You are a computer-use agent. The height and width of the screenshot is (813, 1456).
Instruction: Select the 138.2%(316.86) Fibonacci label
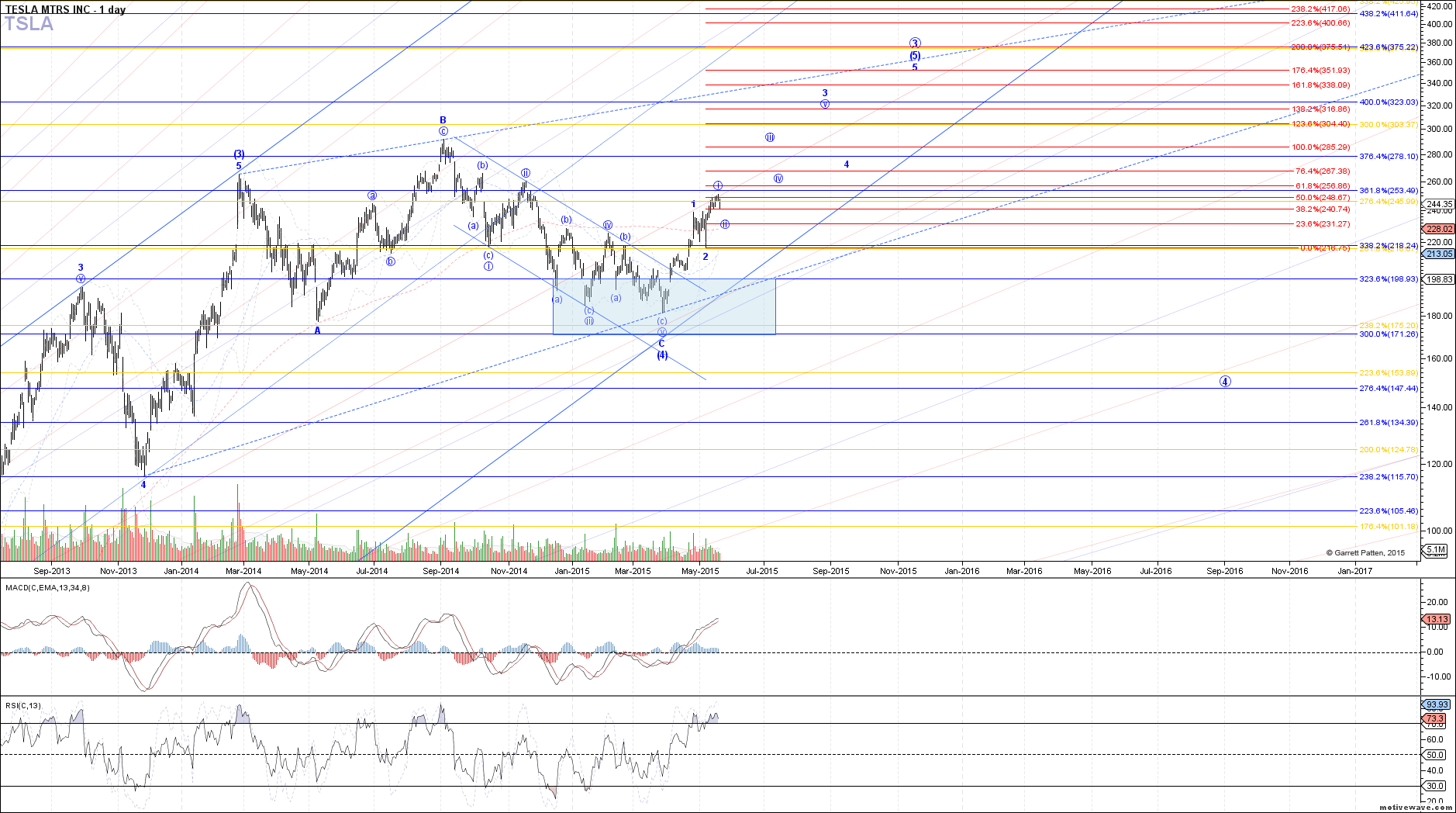click(x=1320, y=109)
